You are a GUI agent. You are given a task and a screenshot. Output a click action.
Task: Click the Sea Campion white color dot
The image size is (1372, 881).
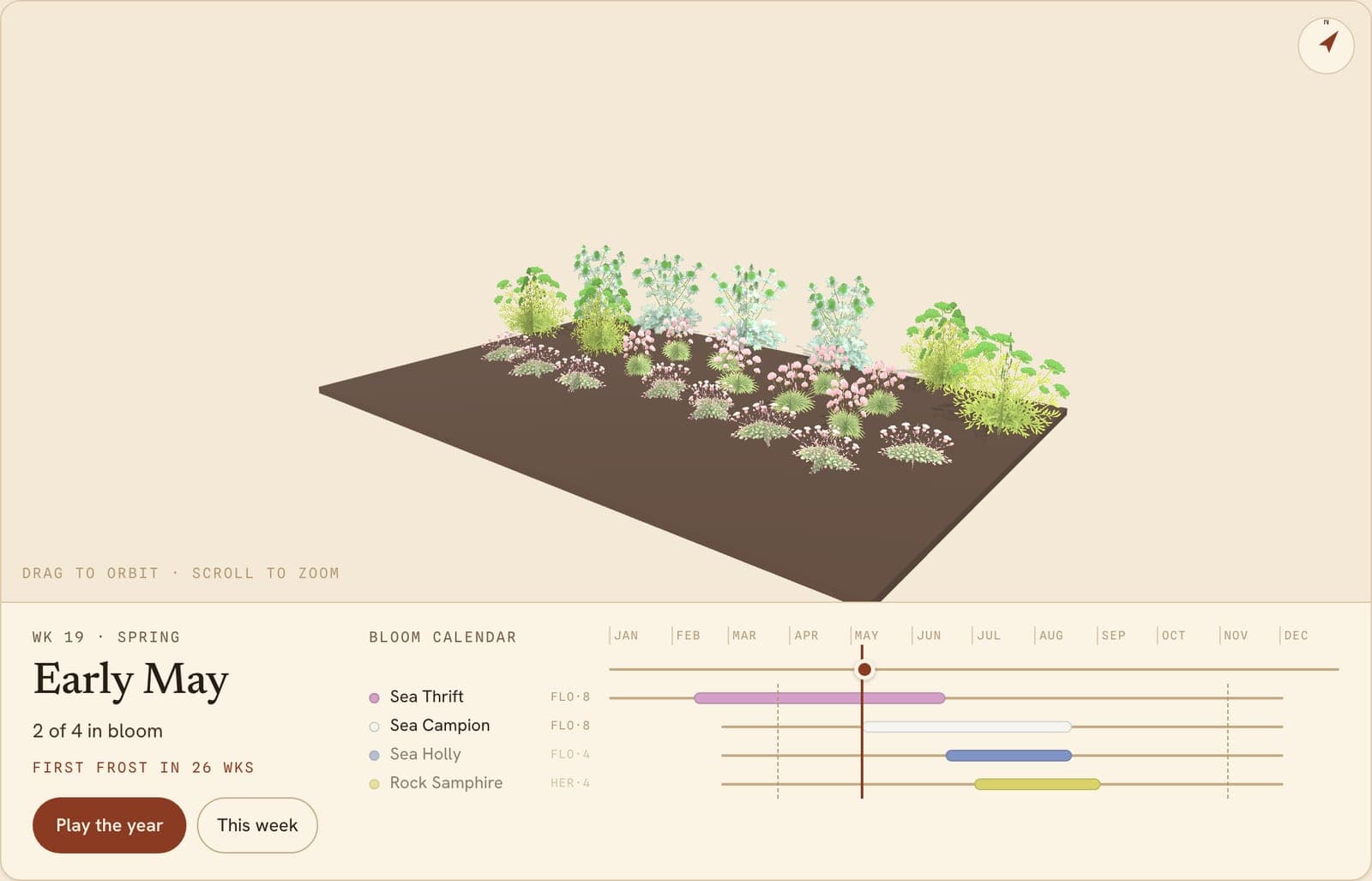tap(374, 727)
